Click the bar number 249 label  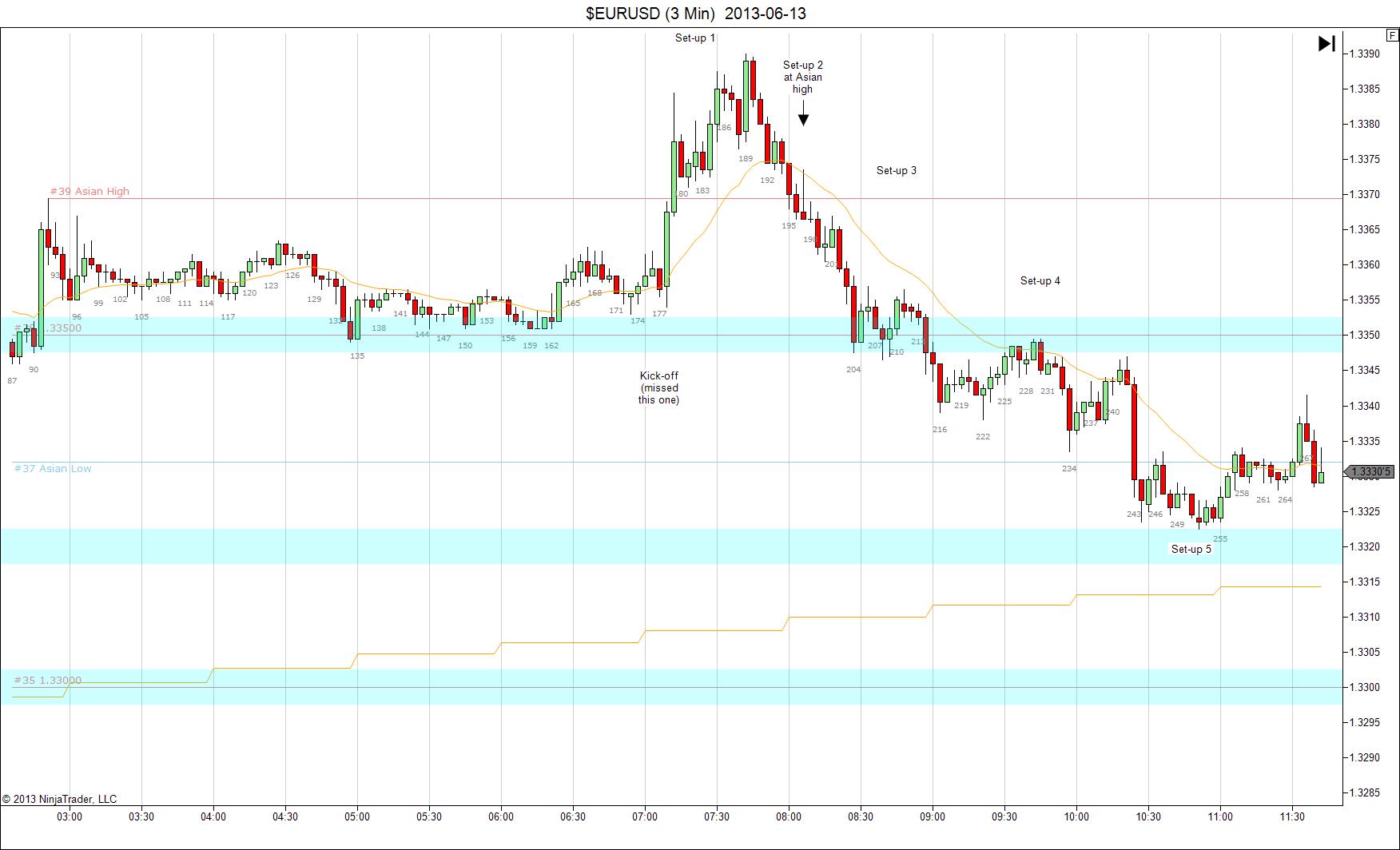1177,525
